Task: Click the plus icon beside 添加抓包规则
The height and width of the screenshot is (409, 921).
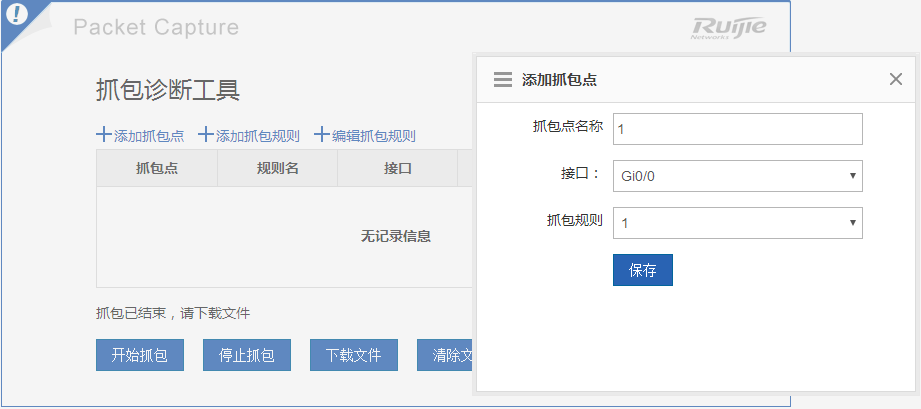Action: click(206, 135)
